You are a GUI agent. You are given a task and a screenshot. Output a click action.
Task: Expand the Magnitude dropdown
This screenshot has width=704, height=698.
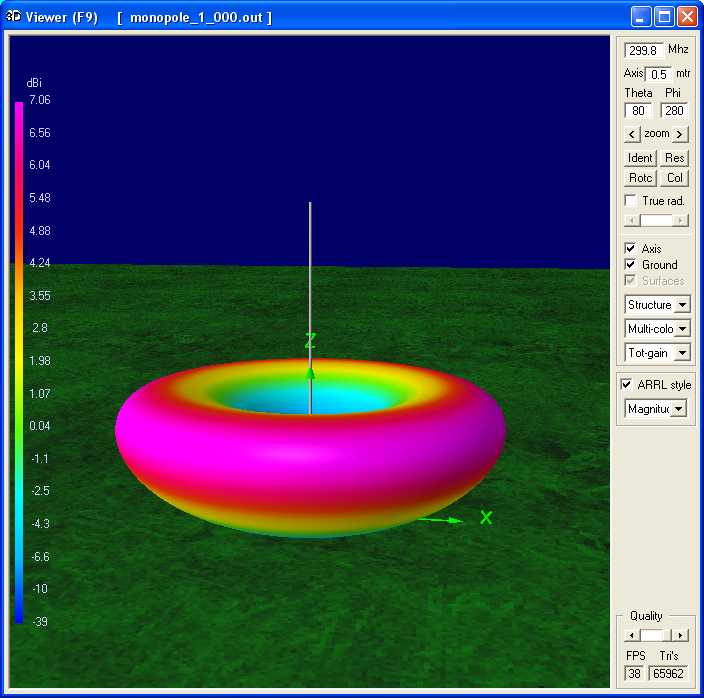pyautogui.click(x=678, y=408)
